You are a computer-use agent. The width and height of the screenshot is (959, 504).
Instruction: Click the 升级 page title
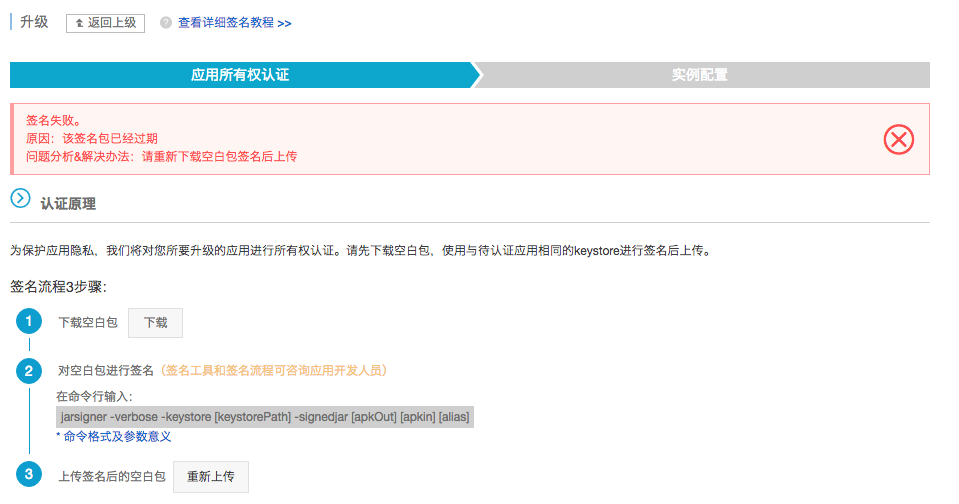coord(34,22)
